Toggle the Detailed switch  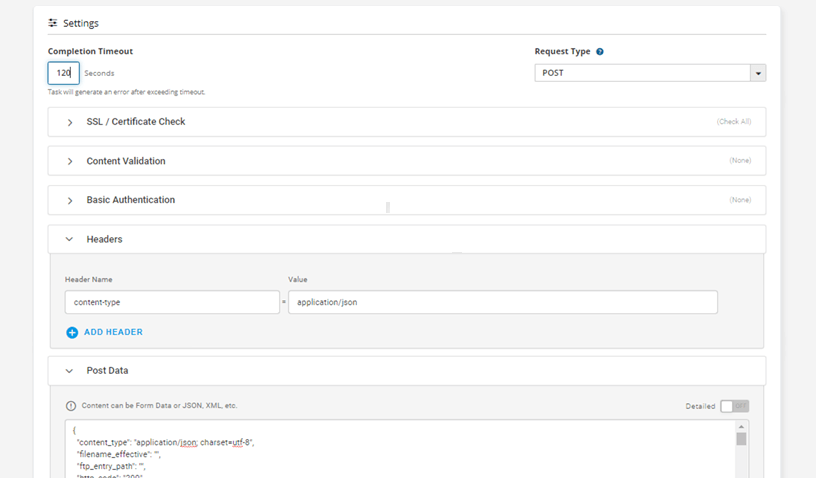[x=734, y=406]
